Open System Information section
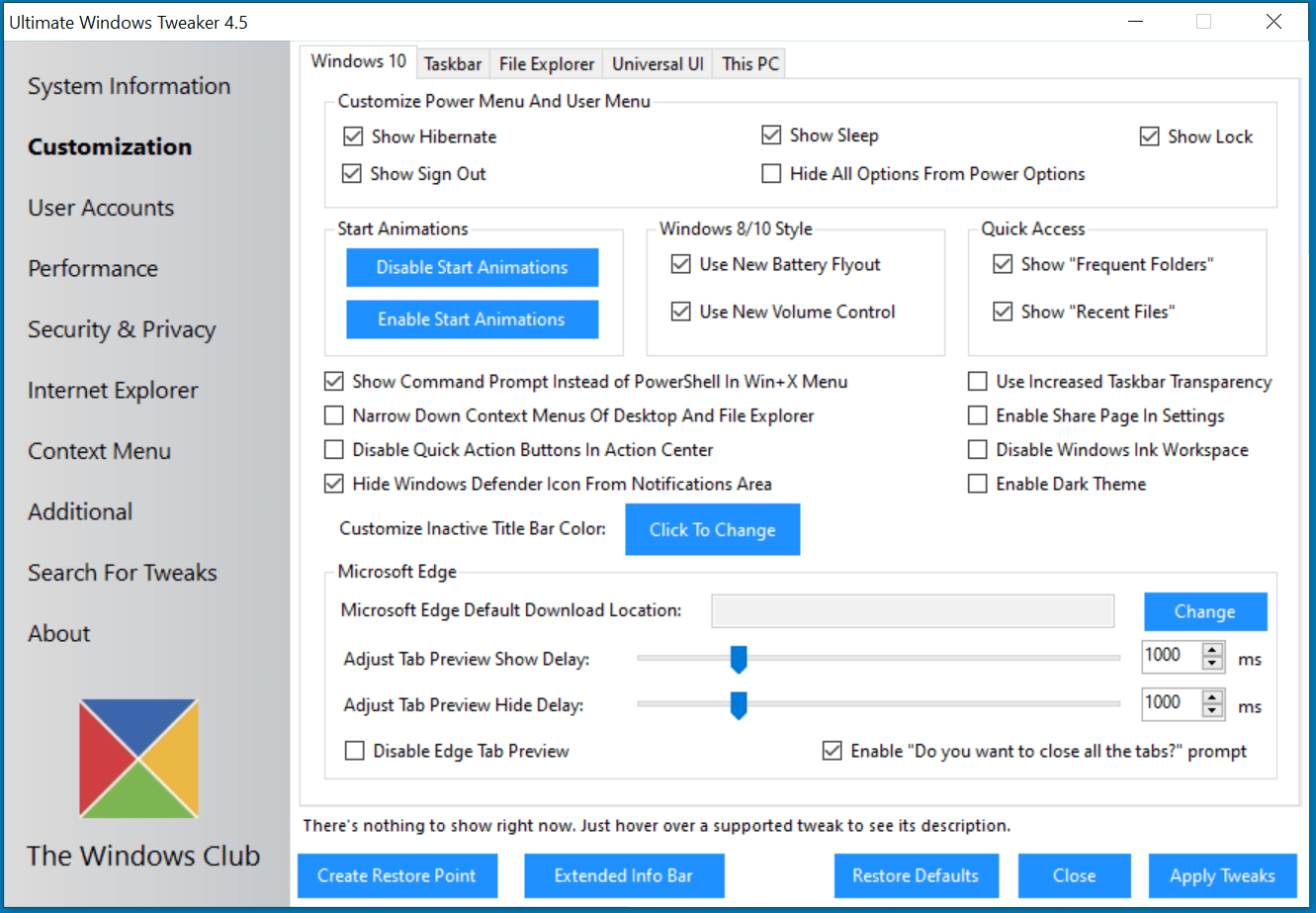Viewport: 1316px width, 913px height. tap(129, 86)
